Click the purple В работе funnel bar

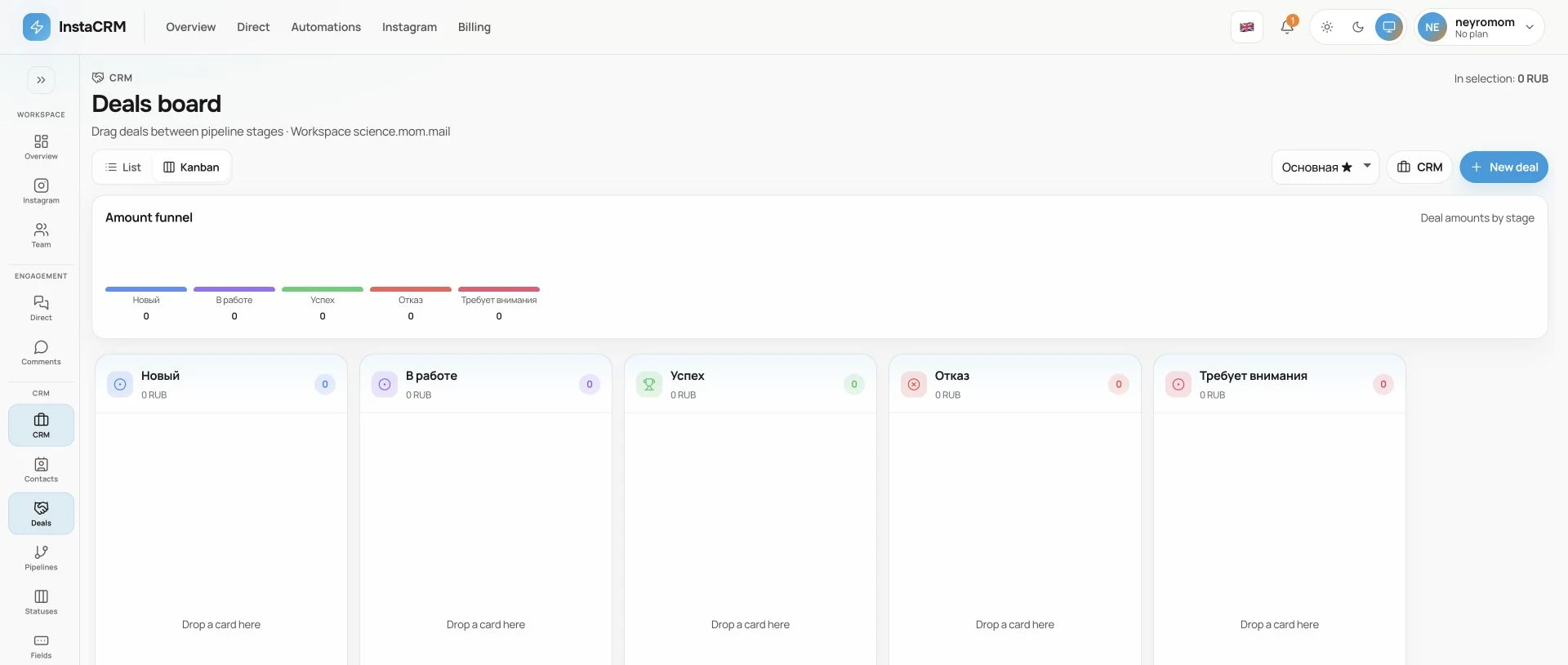[x=234, y=289]
